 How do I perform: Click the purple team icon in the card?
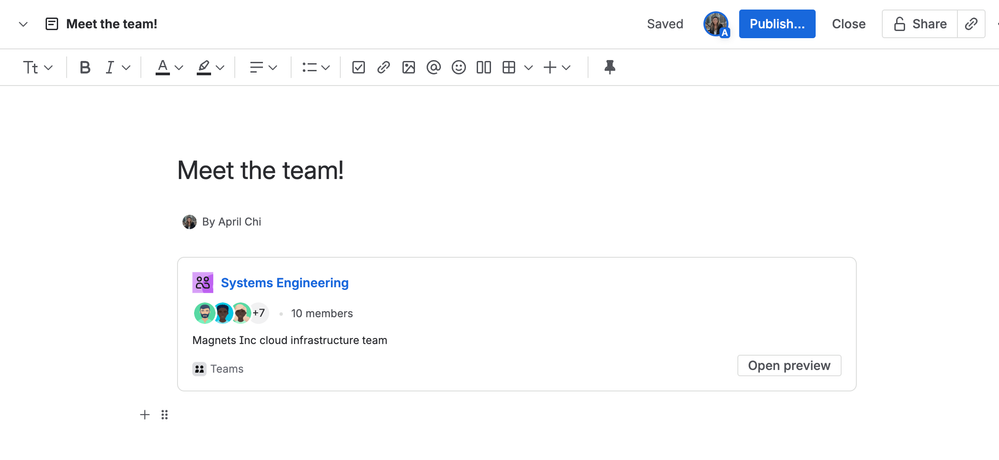(203, 283)
